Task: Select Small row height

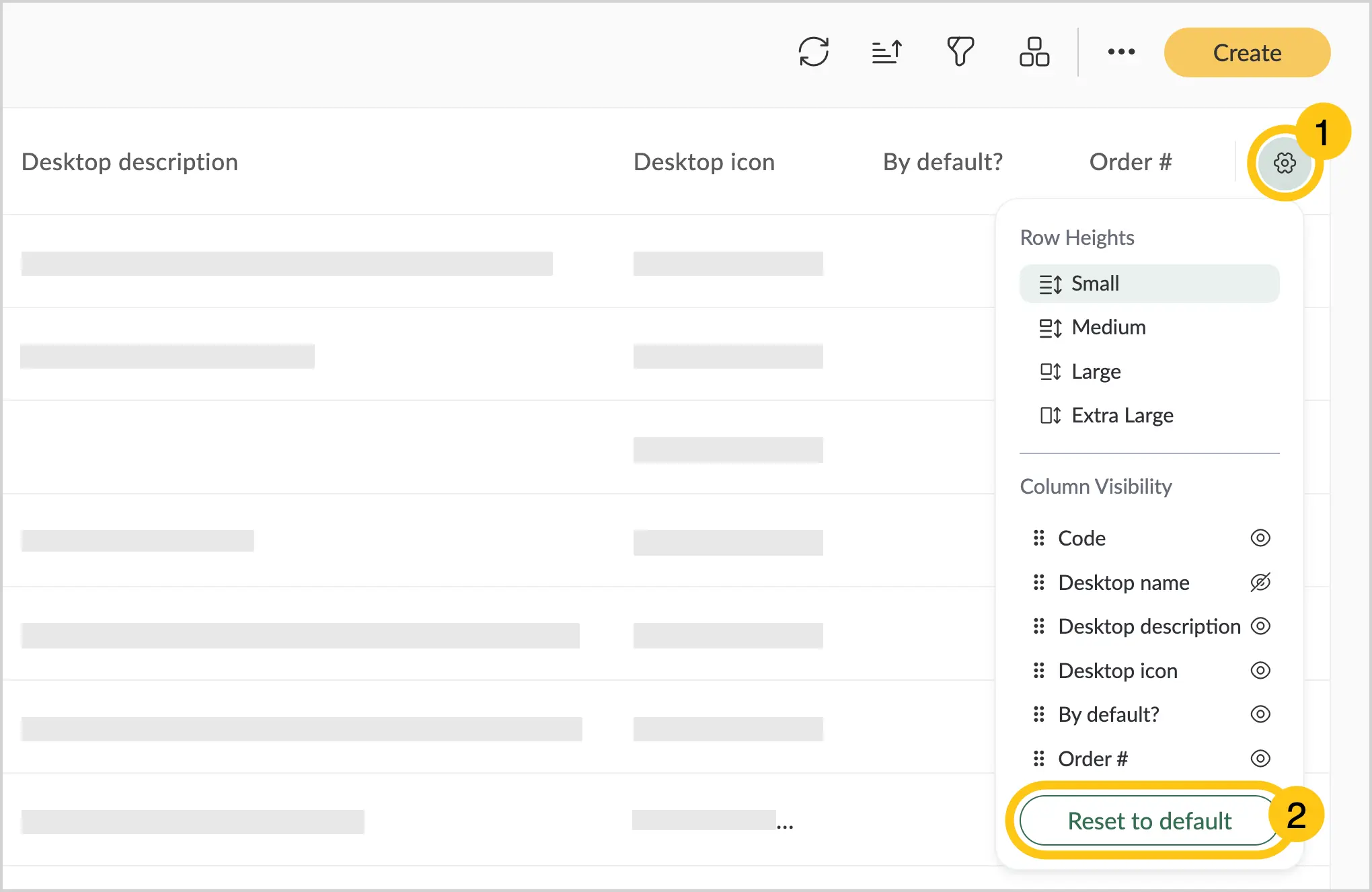Action: point(1149,284)
